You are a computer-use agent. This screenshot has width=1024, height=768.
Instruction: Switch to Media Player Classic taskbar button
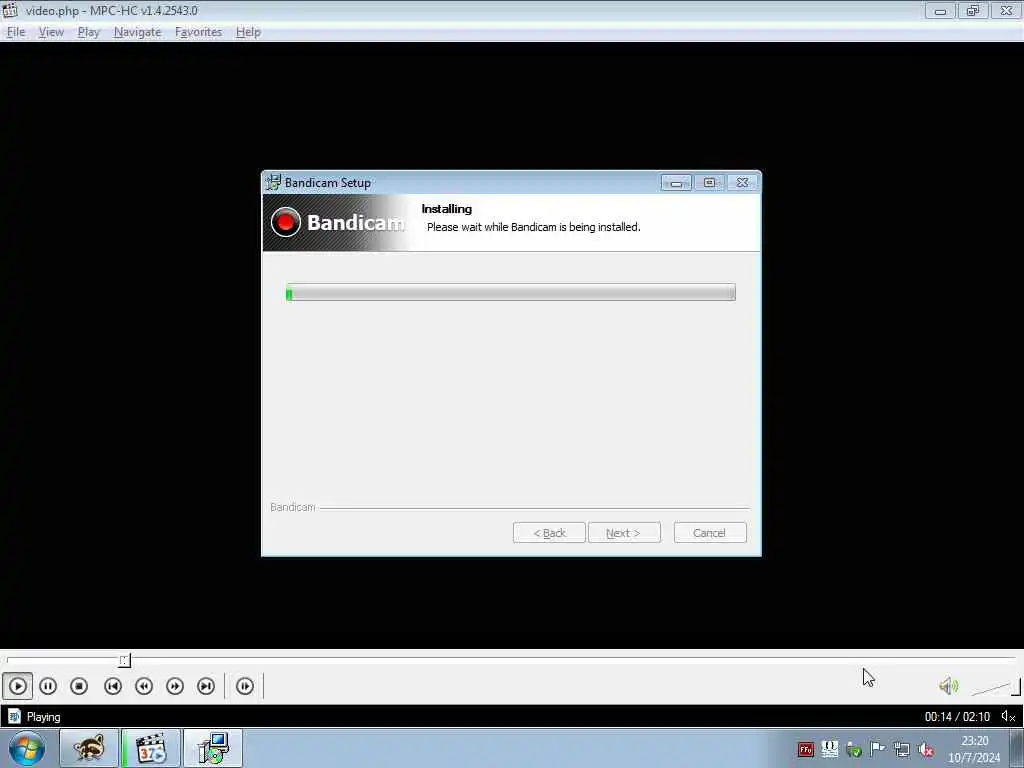tap(151, 748)
